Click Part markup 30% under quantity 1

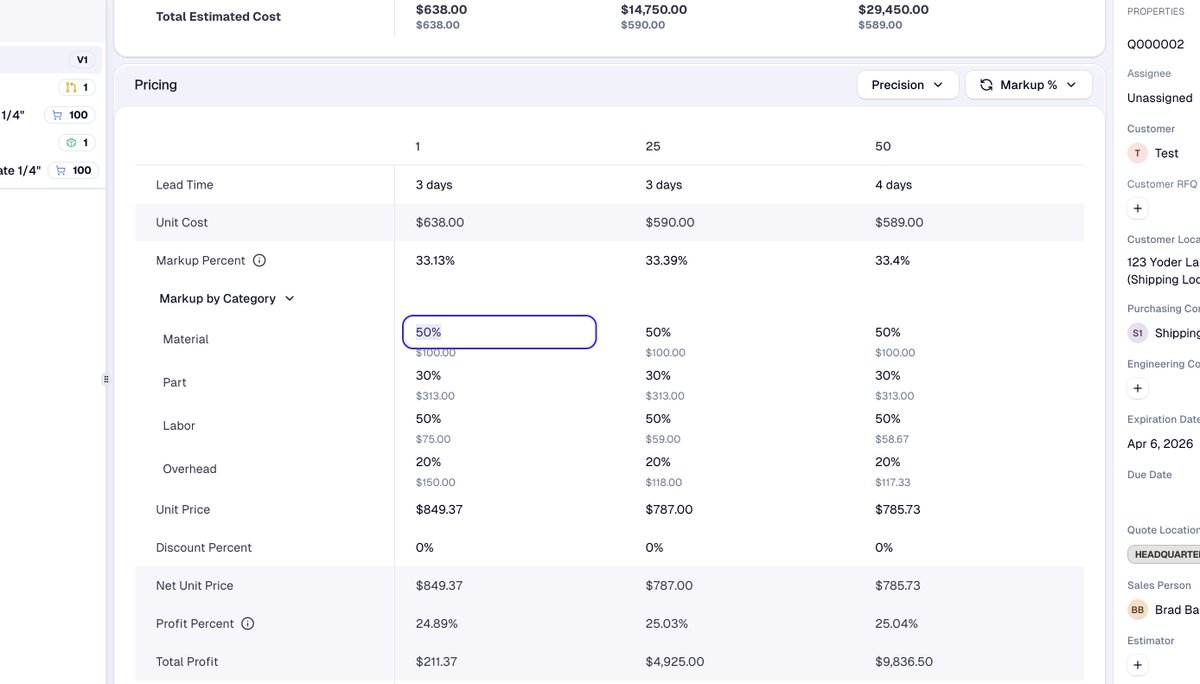pos(428,376)
